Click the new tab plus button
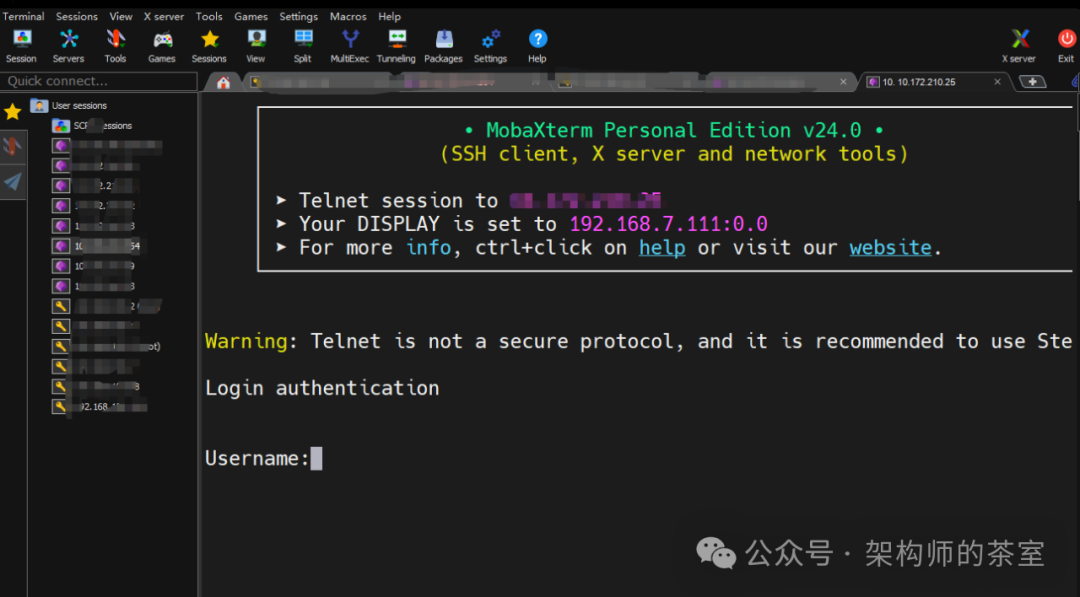Viewport: 1080px width, 597px height. point(1033,82)
